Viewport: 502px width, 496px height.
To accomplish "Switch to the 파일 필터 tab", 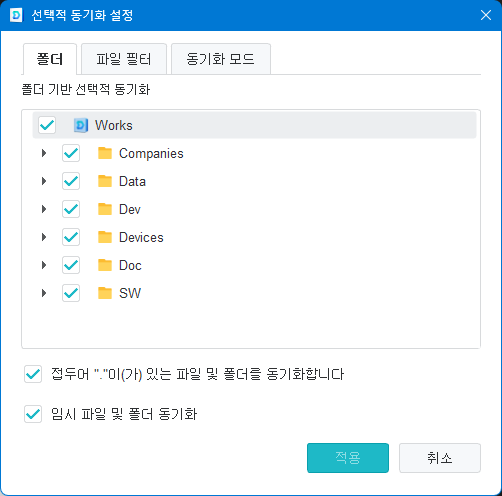I will (124, 59).
